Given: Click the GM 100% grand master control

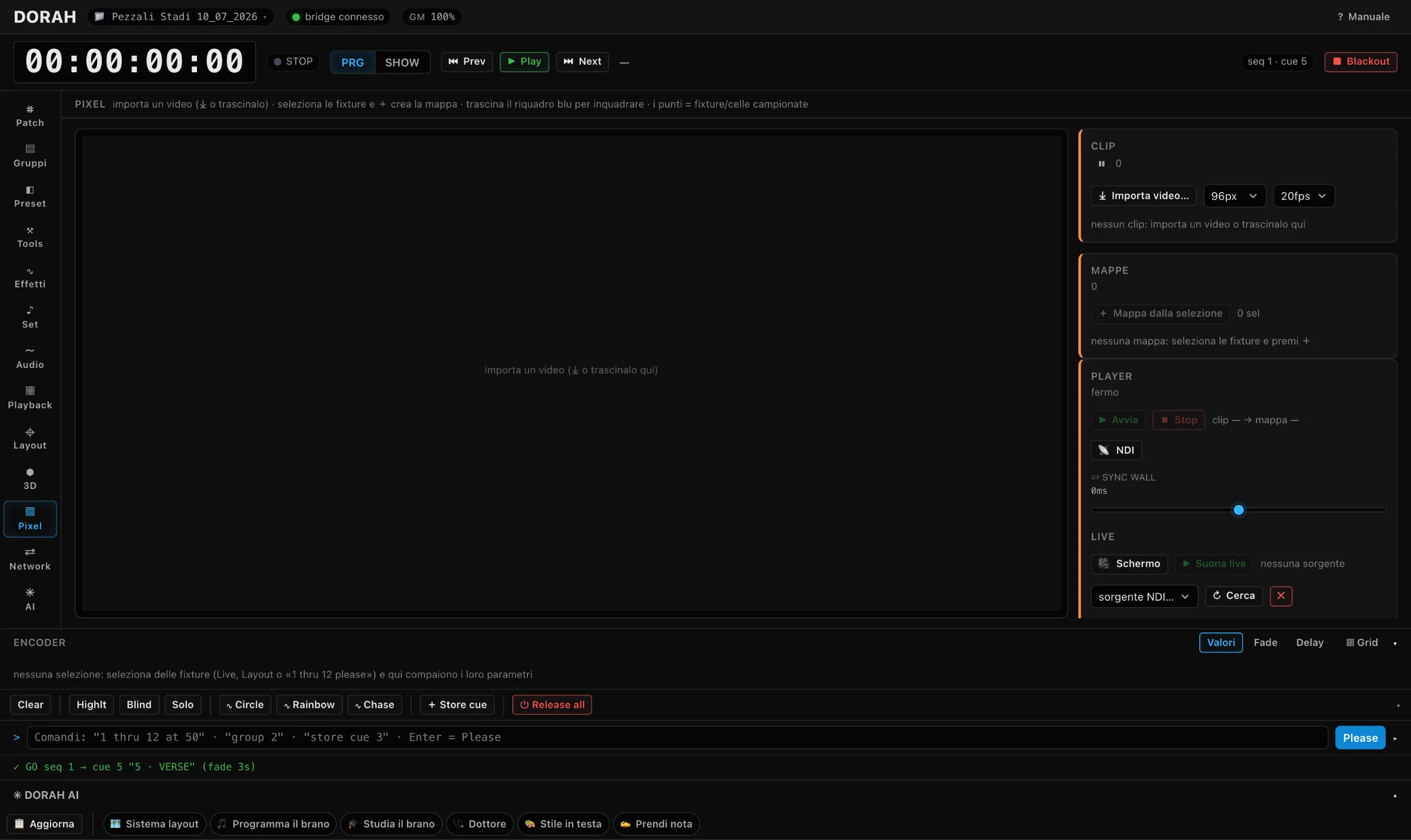Looking at the screenshot, I should [432, 17].
